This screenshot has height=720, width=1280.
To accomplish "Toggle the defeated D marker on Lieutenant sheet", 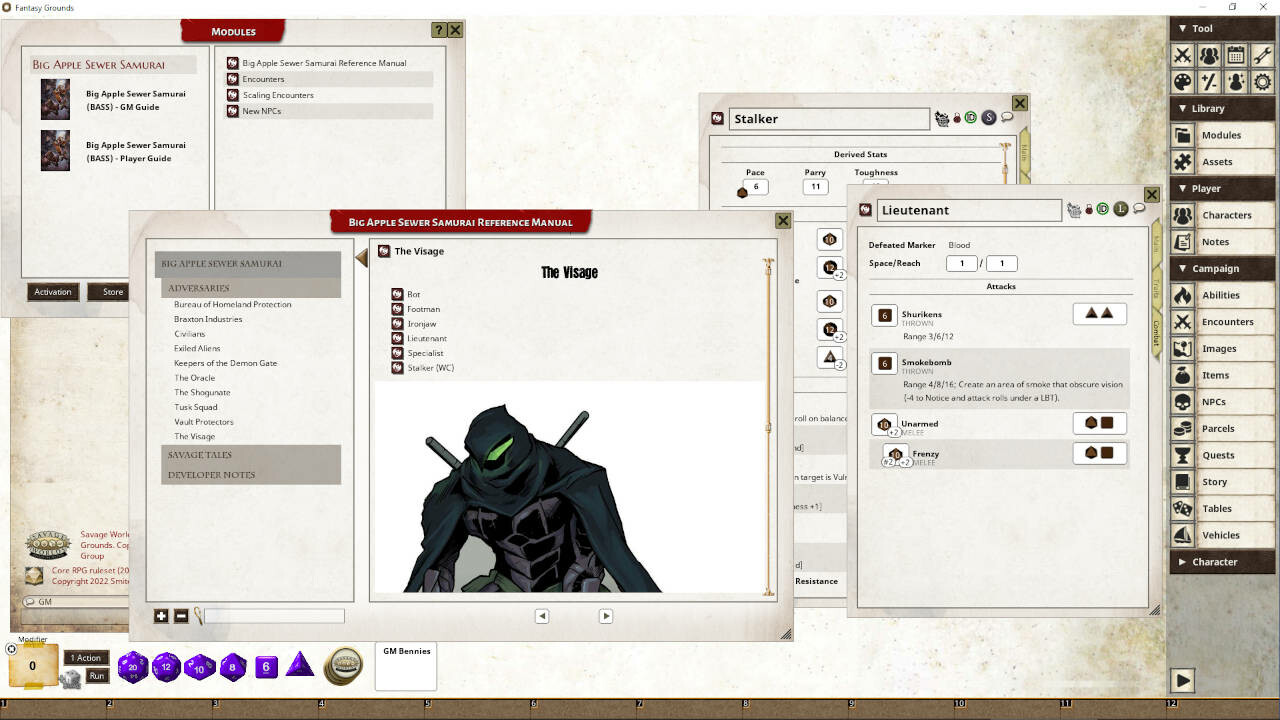I will [x=1104, y=207].
